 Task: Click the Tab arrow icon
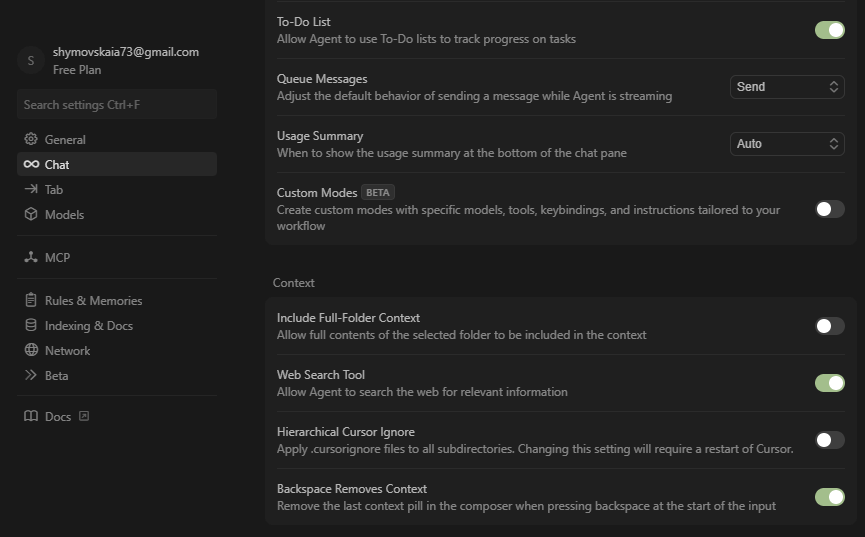click(31, 190)
